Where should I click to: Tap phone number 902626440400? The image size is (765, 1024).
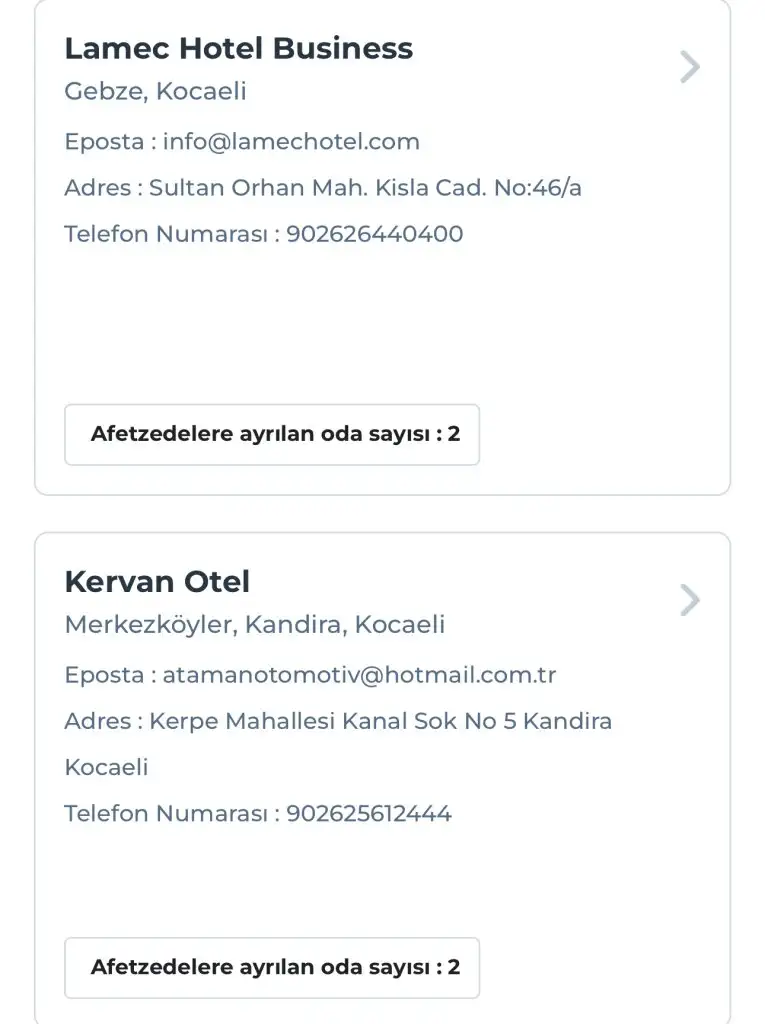click(x=375, y=234)
